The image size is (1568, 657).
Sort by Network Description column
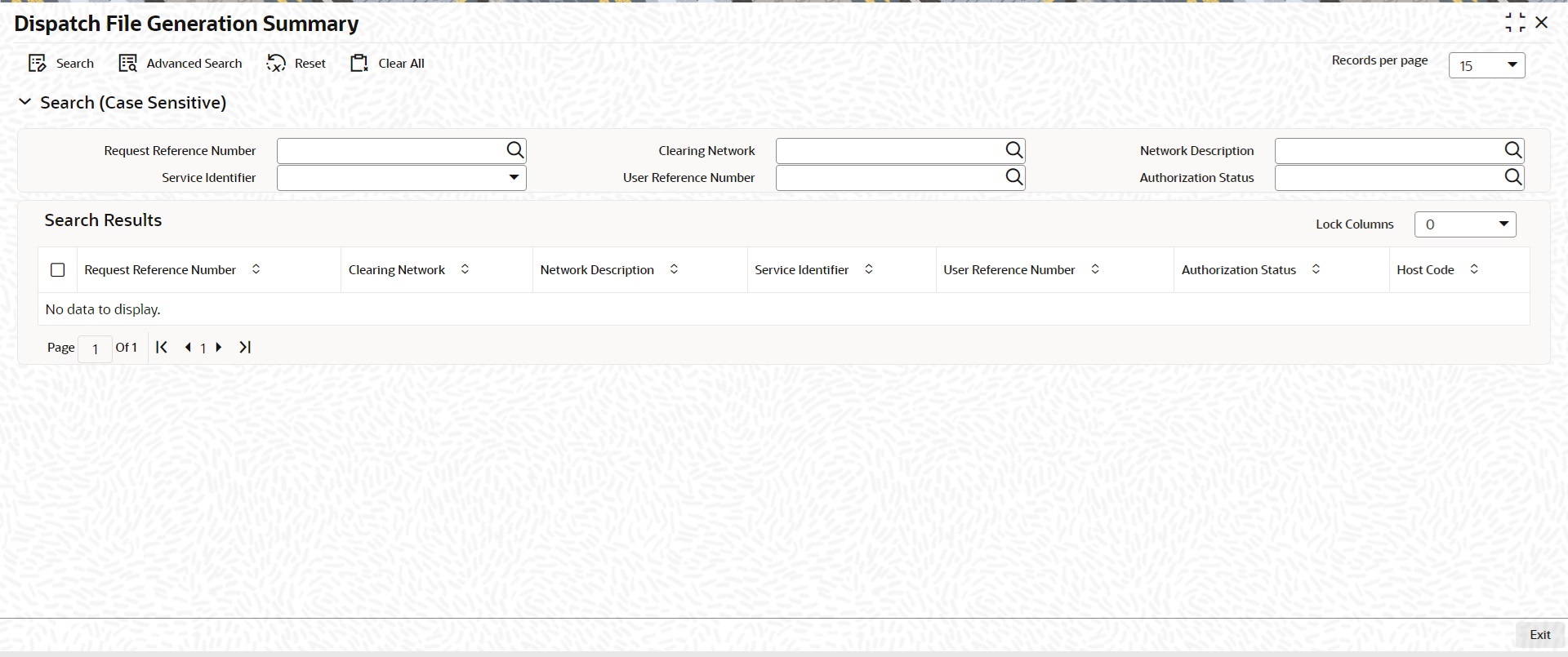(x=674, y=269)
